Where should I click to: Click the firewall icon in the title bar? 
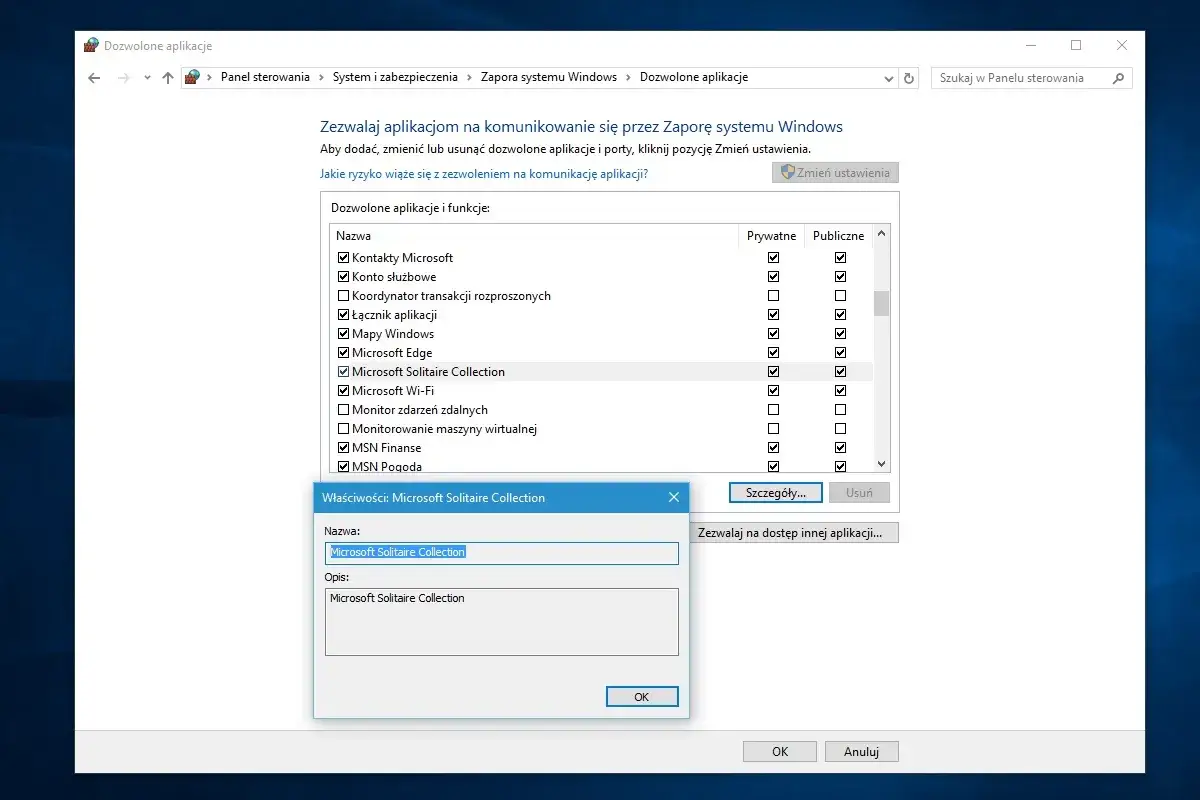pos(90,44)
